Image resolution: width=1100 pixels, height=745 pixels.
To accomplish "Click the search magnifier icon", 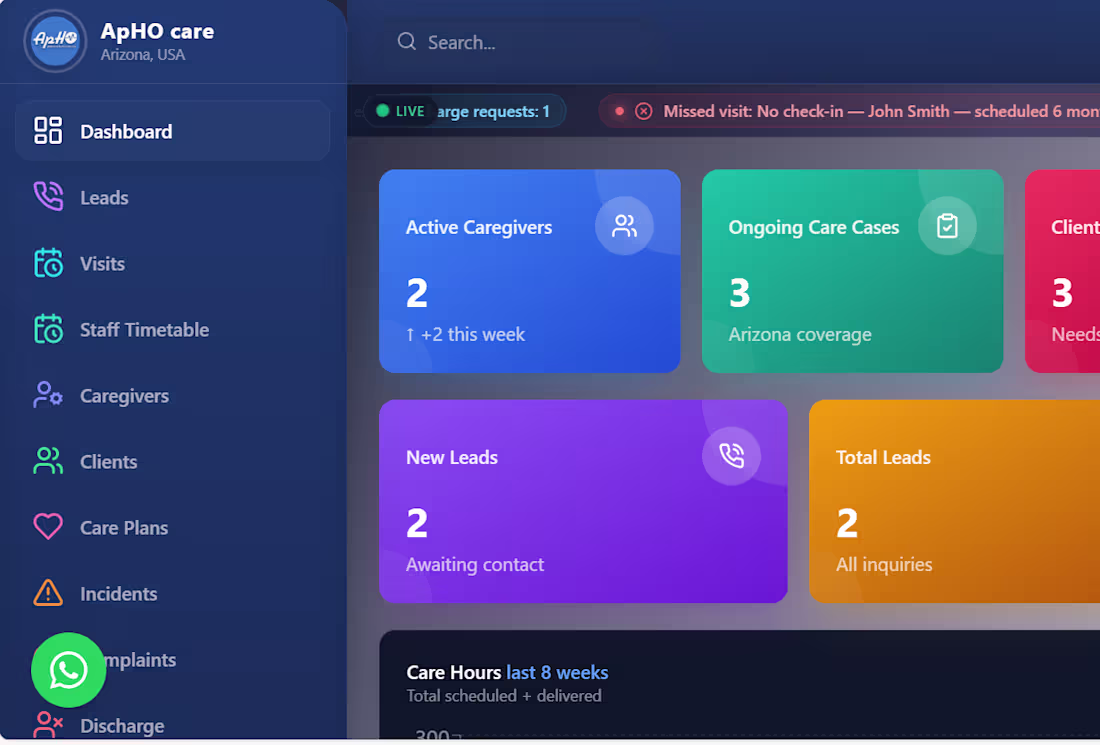I will 406,42.
